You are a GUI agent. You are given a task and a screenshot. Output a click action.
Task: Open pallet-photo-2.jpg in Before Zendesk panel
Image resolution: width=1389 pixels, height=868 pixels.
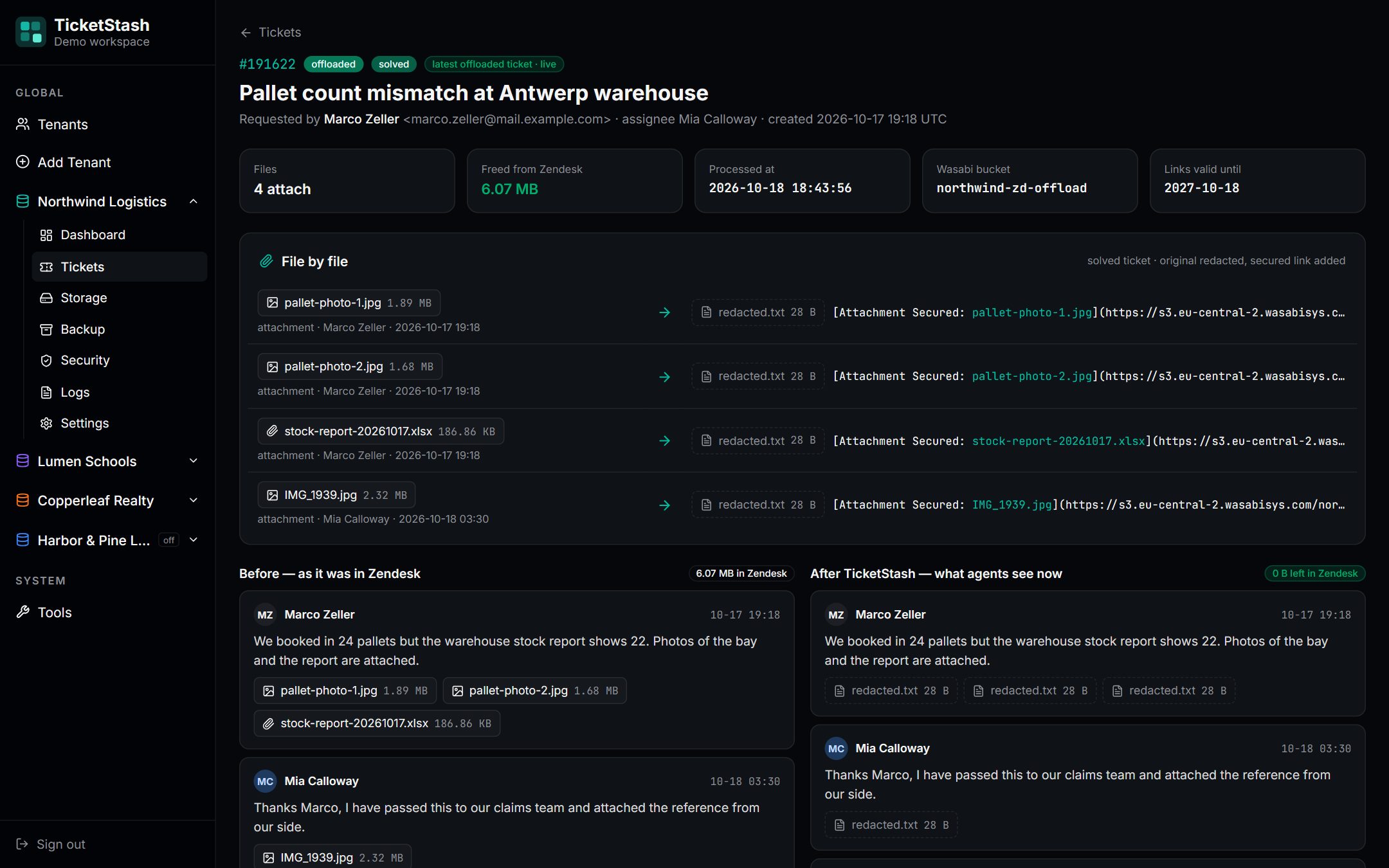click(534, 691)
